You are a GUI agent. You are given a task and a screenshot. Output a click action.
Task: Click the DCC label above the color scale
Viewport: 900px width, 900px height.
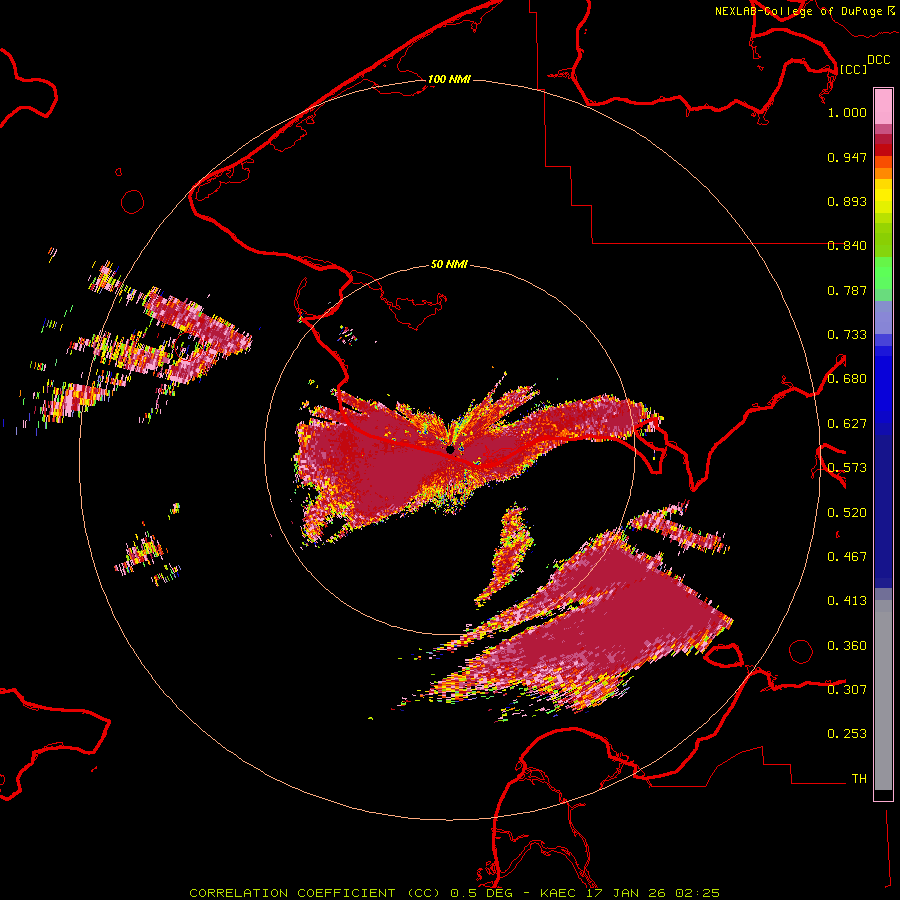pos(878,60)
